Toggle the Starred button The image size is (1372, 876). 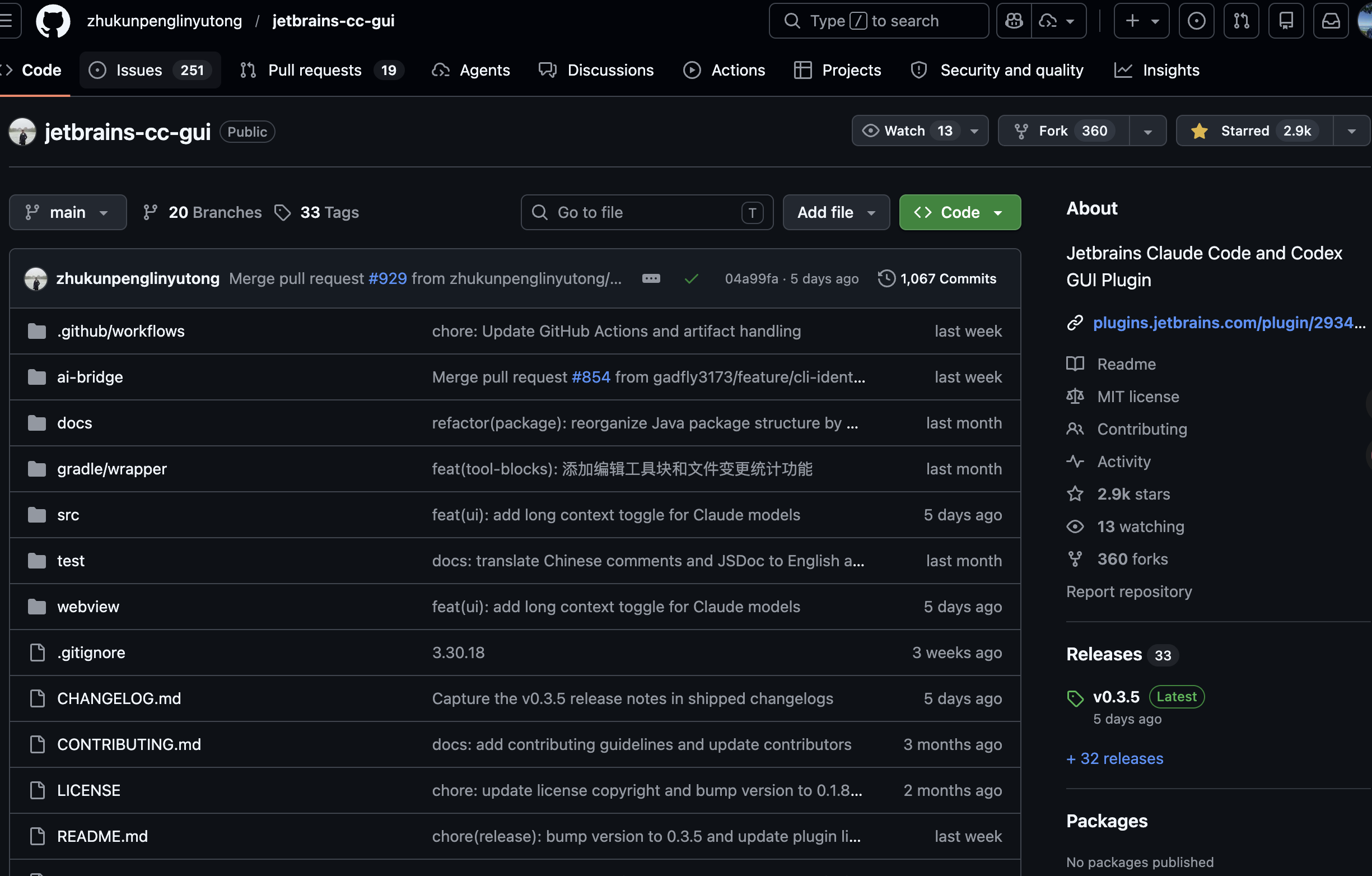[1254, 131]
